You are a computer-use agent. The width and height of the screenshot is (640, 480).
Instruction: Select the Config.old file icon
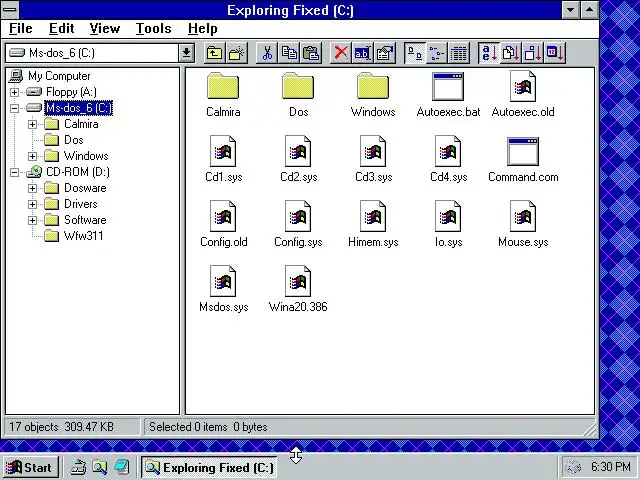[x=223, y=216]
